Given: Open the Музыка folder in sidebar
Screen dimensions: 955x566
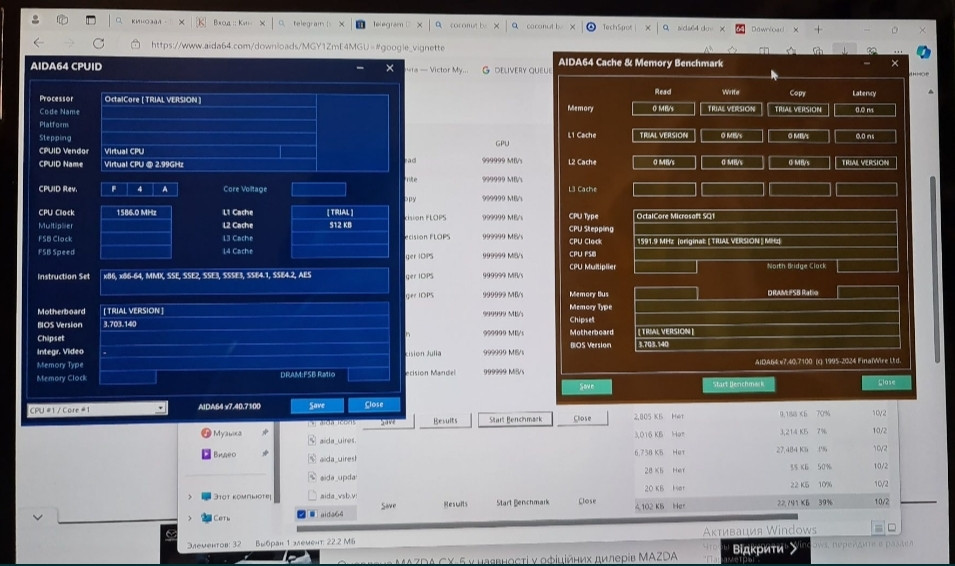Looking at the screenshot, I should 227,433.
